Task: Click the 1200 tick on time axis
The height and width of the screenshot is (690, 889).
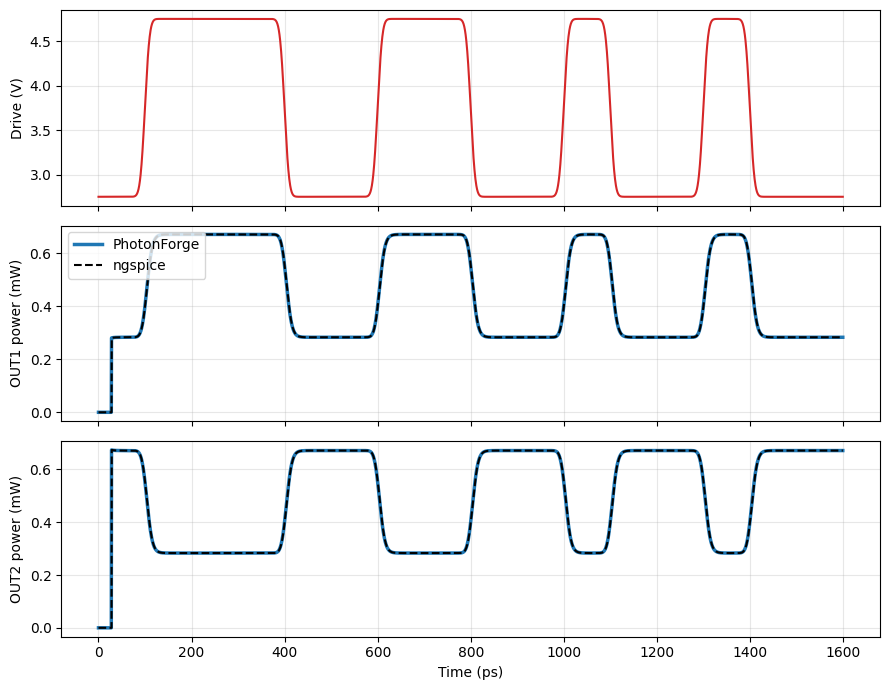Action: coord(657,653)
